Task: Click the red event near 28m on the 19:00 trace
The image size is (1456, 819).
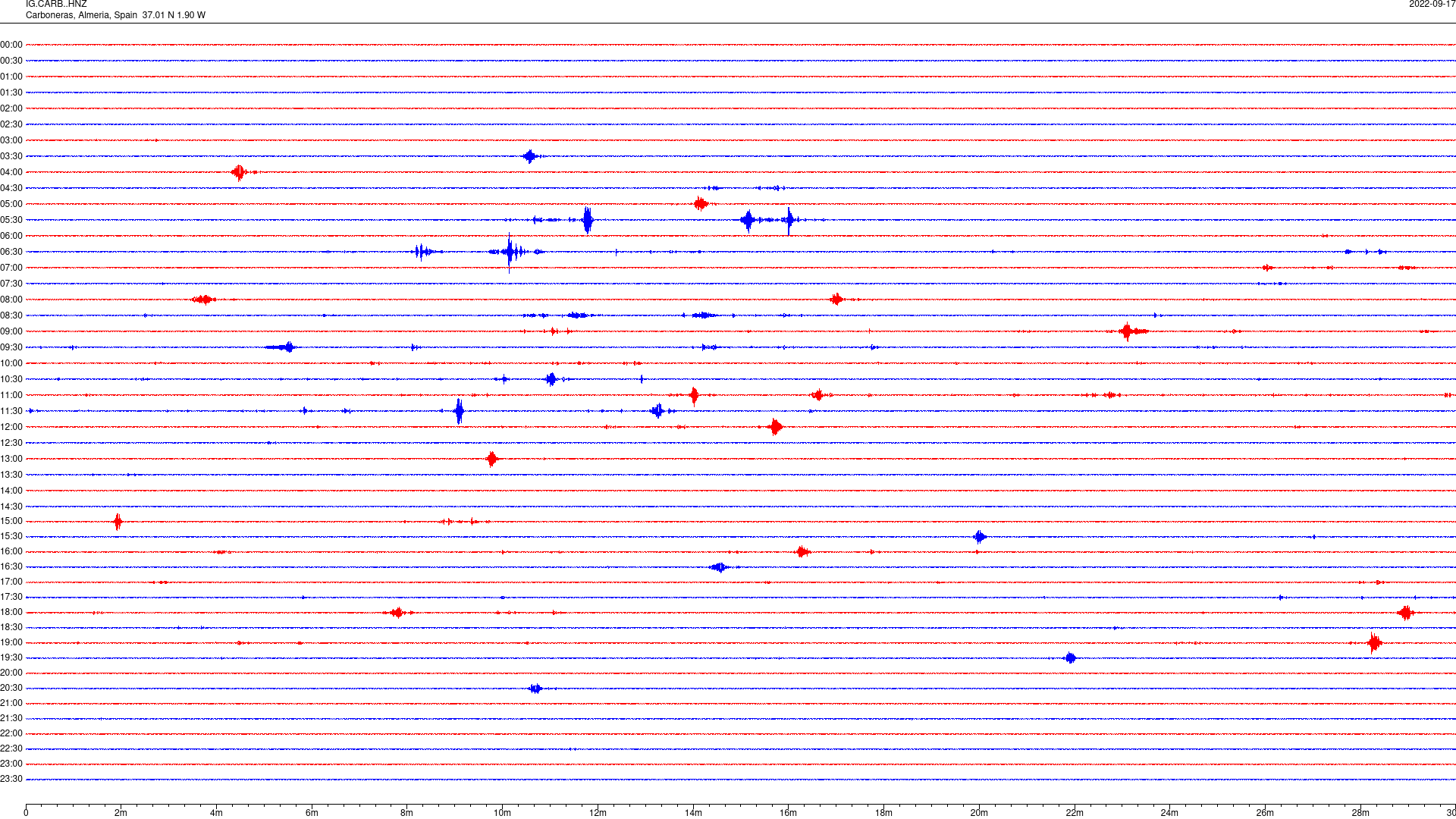Action: [1374, 642]
